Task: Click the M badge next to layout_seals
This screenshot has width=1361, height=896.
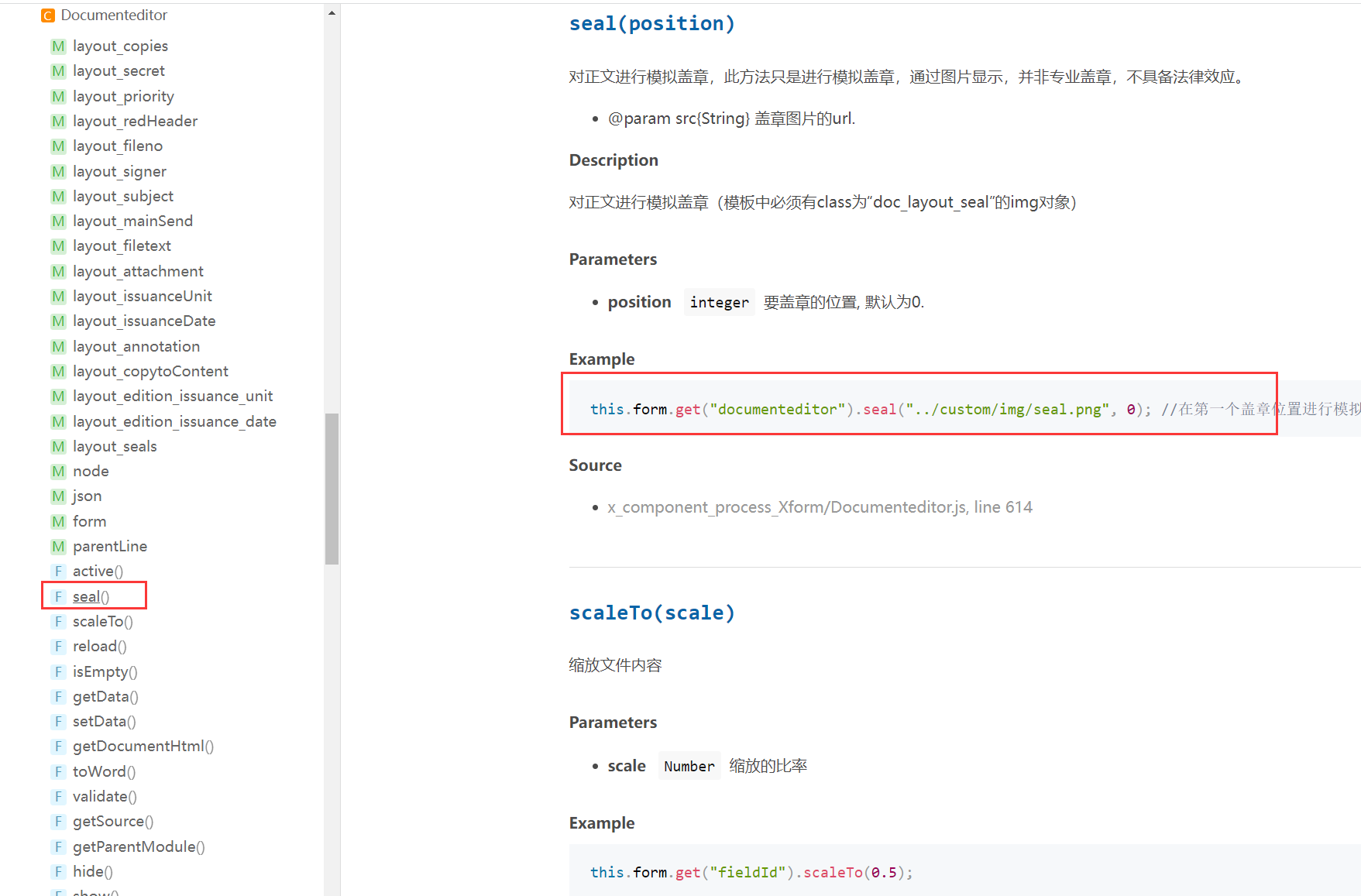Action: pos(58,447)
